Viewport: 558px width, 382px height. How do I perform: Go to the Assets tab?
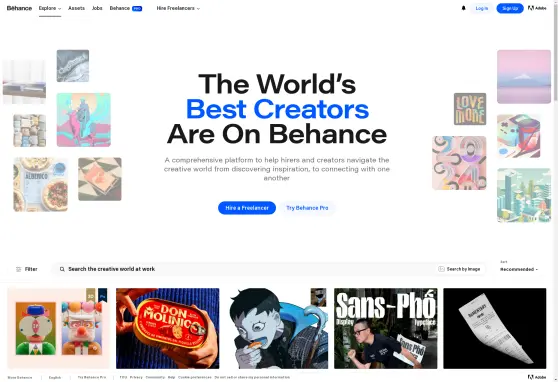point(77,8)
